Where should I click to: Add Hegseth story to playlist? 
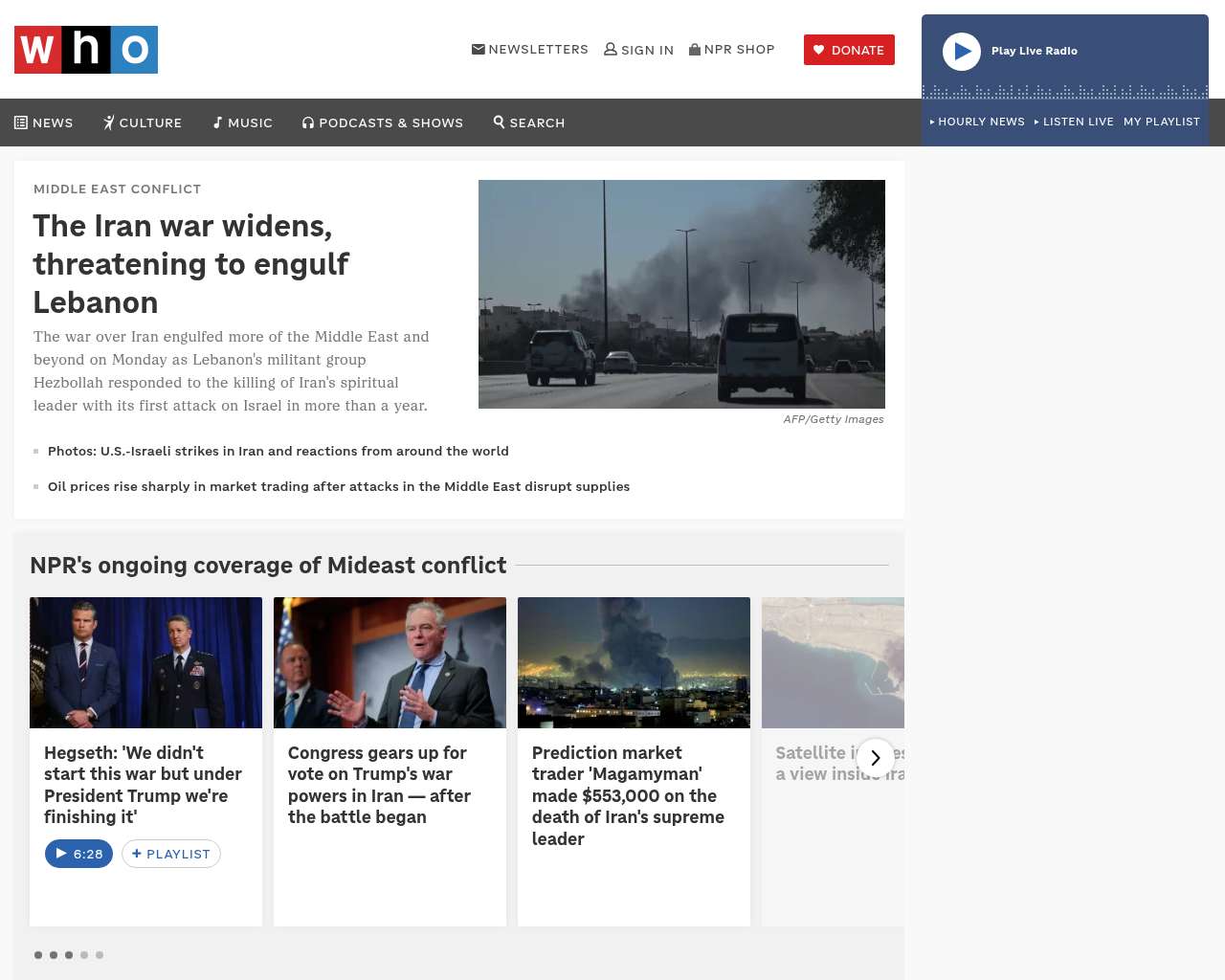click(x=171, y=854)
